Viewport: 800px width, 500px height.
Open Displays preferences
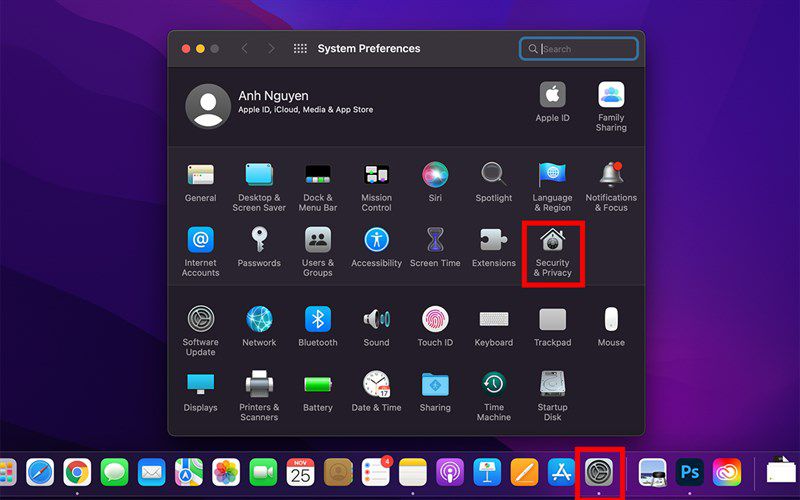coord(201,391)
